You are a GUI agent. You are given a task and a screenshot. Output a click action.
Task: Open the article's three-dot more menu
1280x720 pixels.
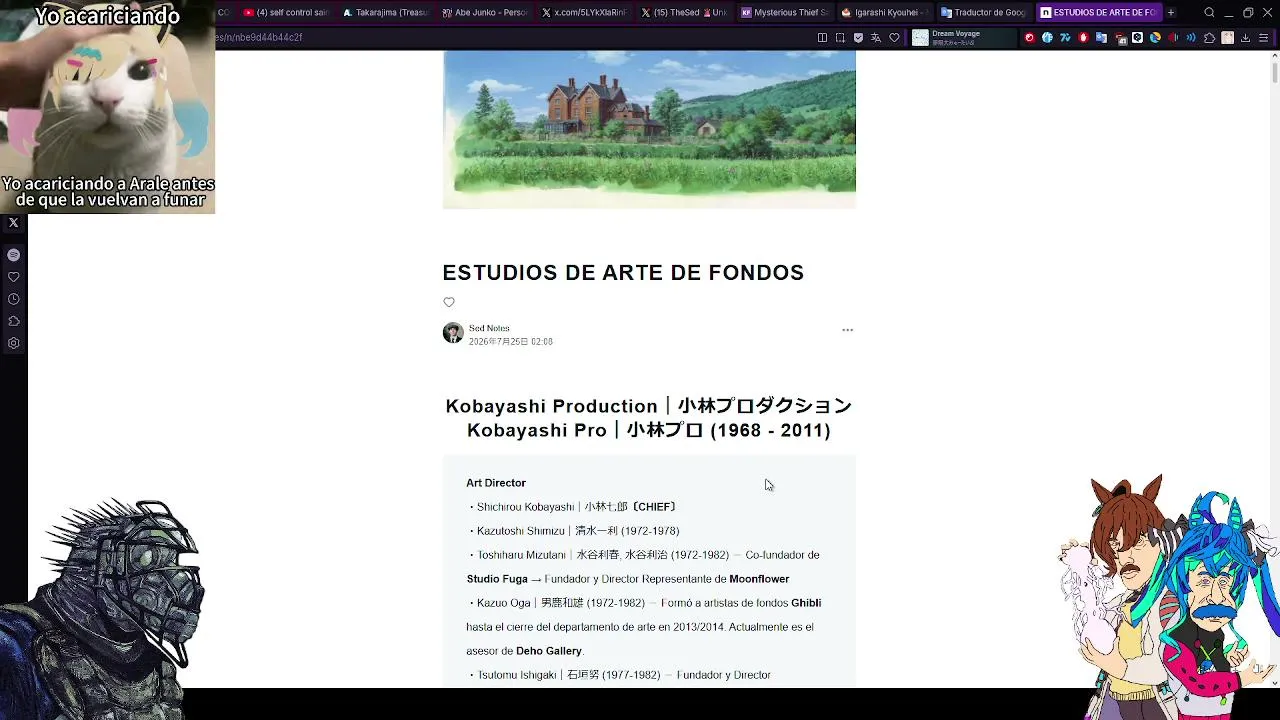click(x=847, y=330)
